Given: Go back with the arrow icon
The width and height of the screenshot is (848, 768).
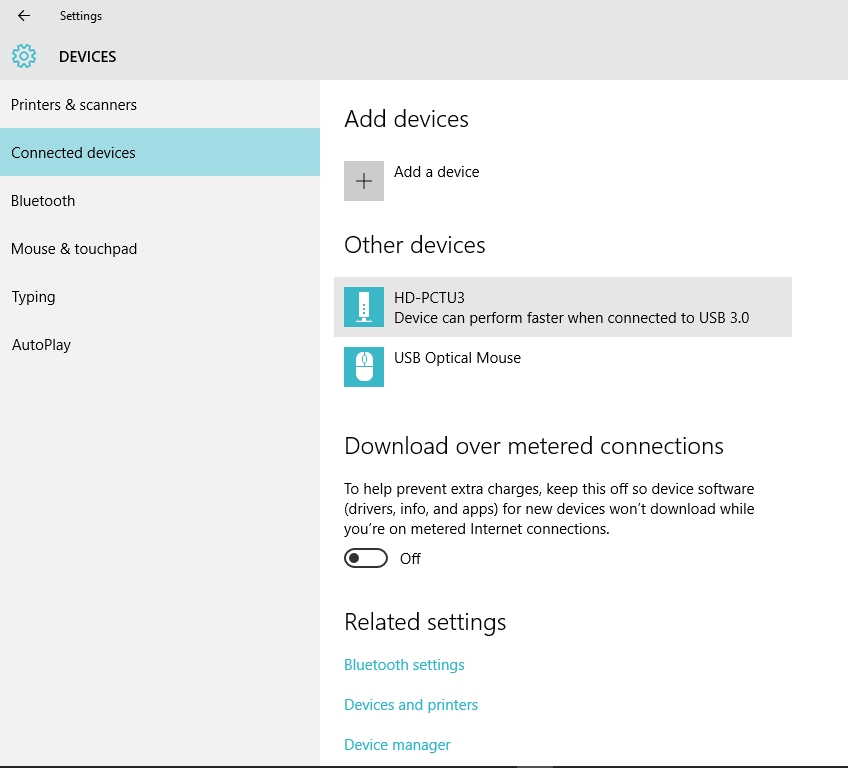Looking at the screenshot, I should point(24,16).
